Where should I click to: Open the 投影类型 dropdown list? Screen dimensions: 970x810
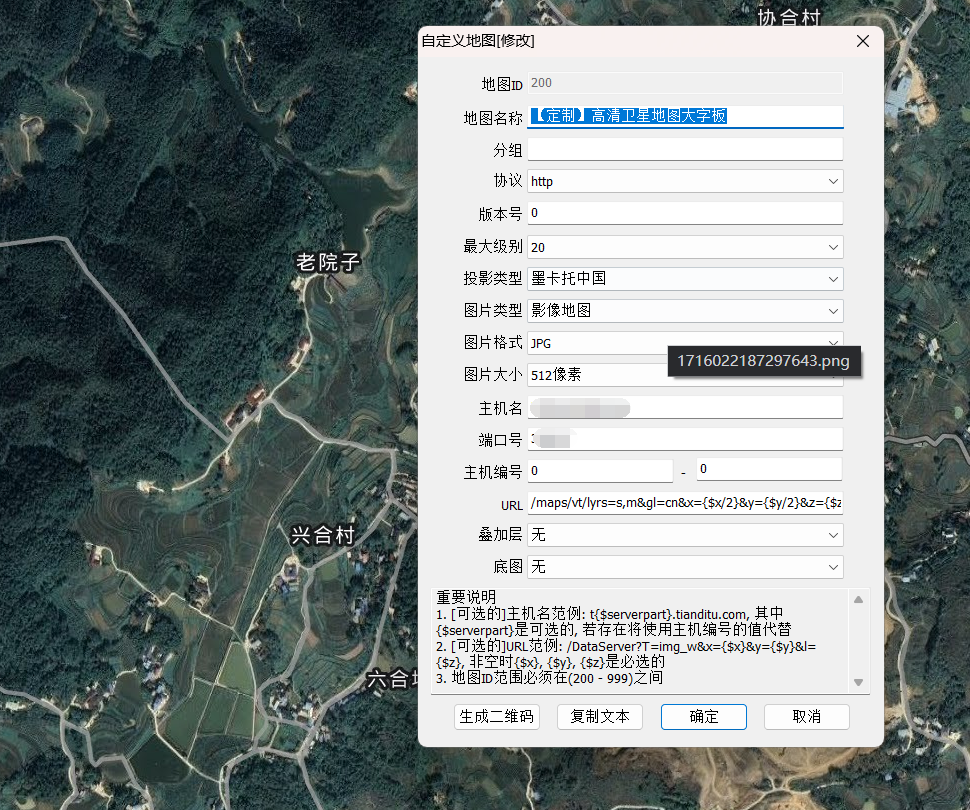pyautogui.click(x=685, y=278)
